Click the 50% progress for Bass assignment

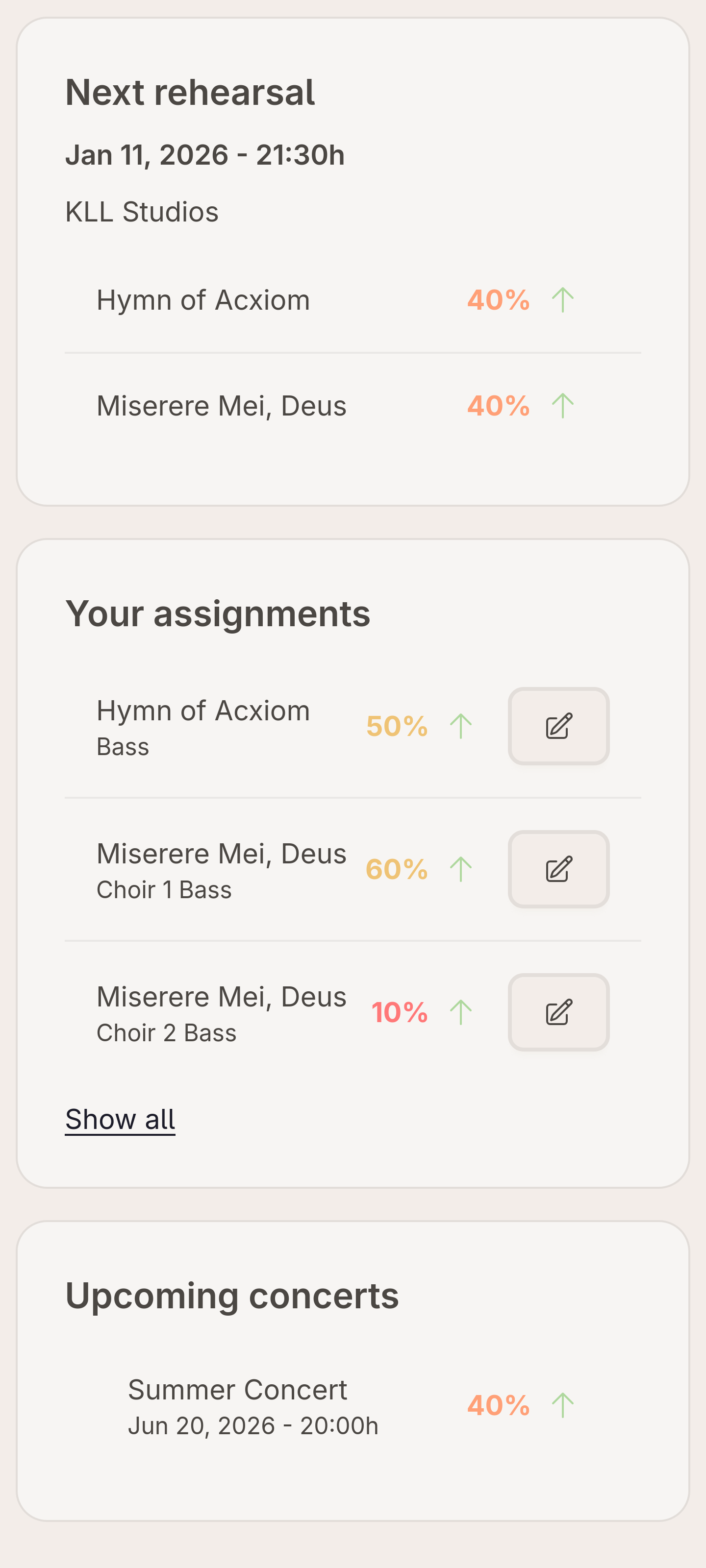(397, 726)
